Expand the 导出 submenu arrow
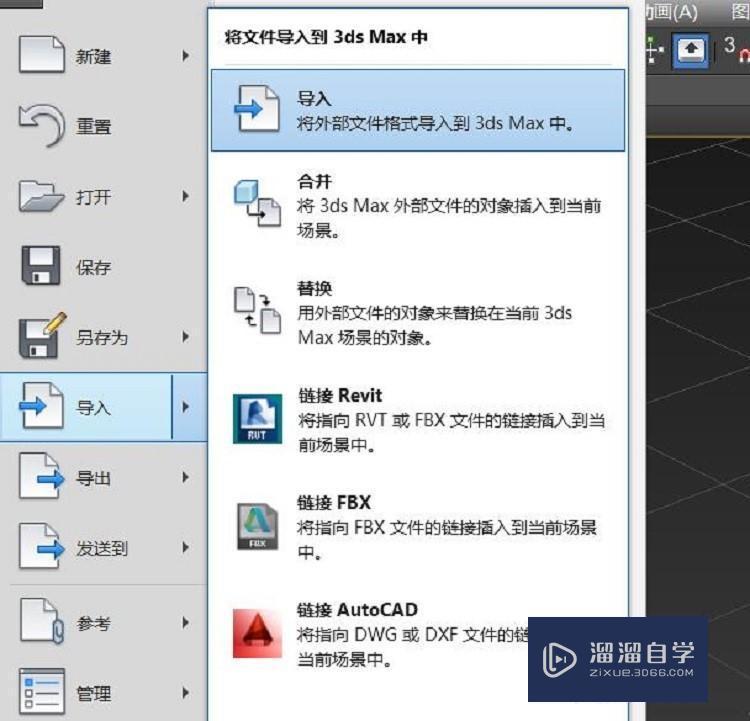Screen dimensions: 750x721 pyautogui.click(x=186, y=477)
